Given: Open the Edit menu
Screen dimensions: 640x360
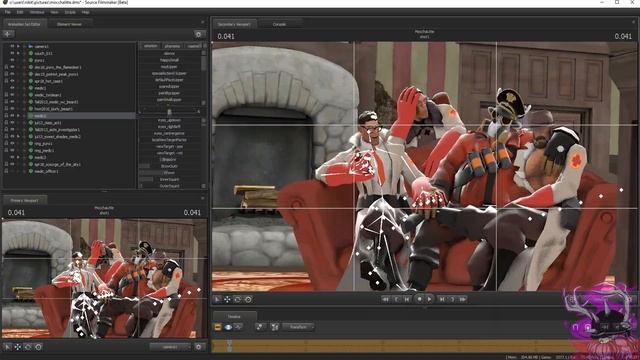Looking at the screenshot, I should pos(20,12).
